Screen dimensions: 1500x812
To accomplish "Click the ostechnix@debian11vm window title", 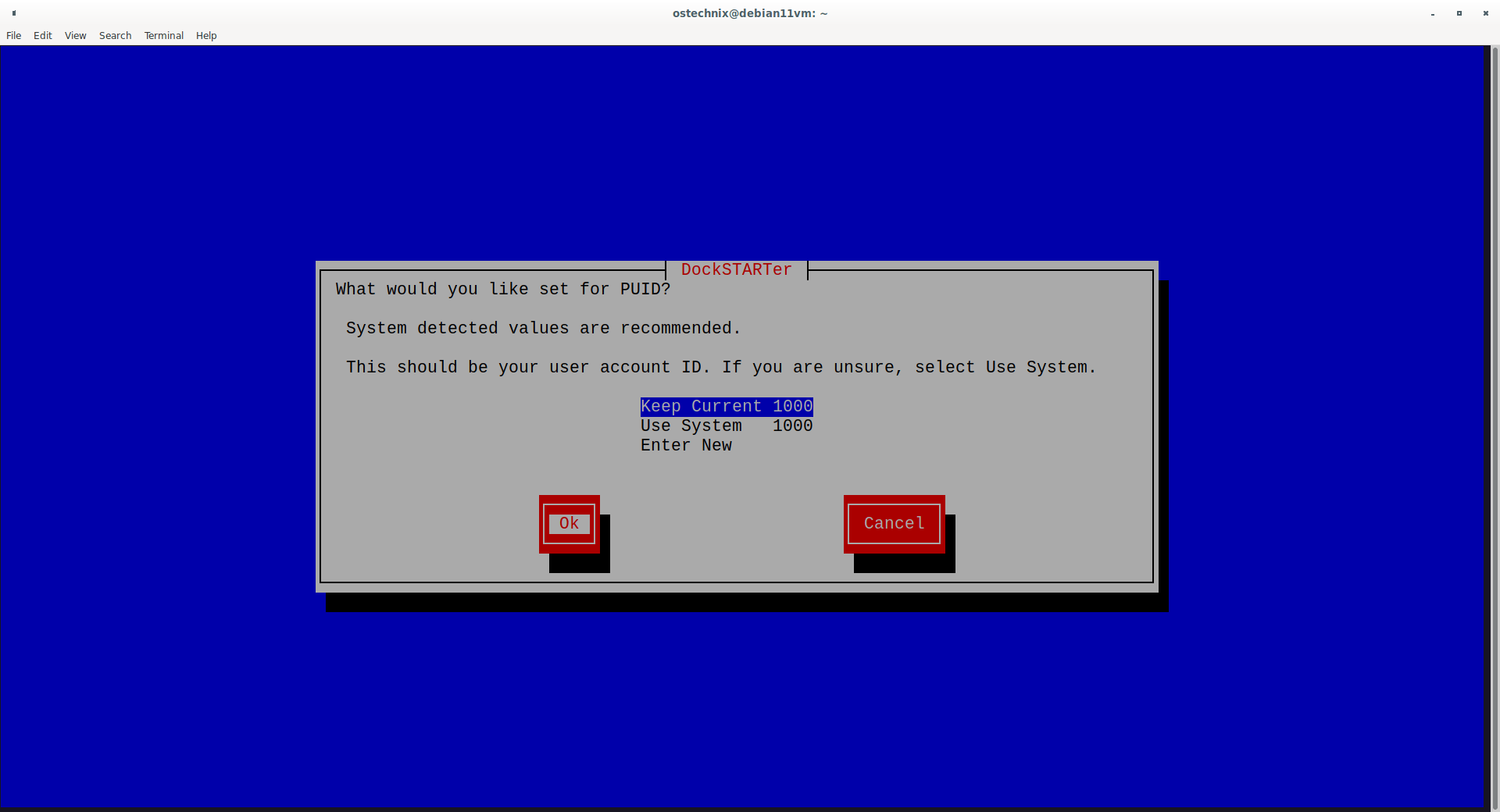I will click(750, 13).
